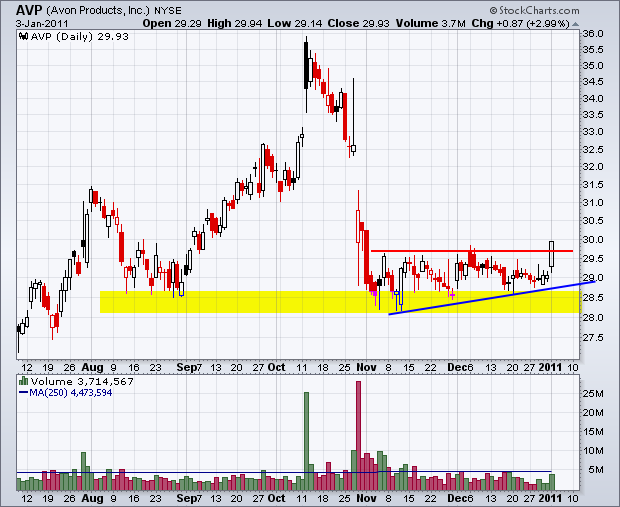Click the blue MA(250) legend line marker
The width and height of the screenshot is (620, 507).
pos(24,393)
